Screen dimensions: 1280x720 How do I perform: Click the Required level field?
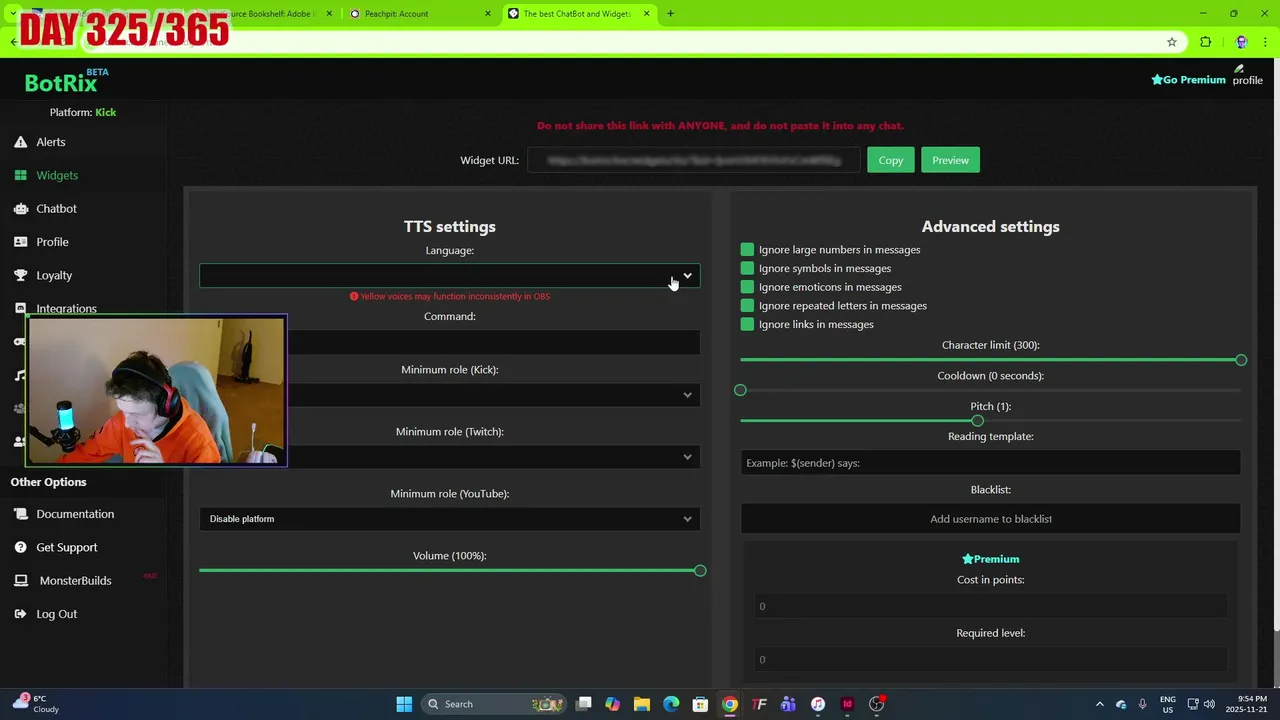tap(990, 659)
